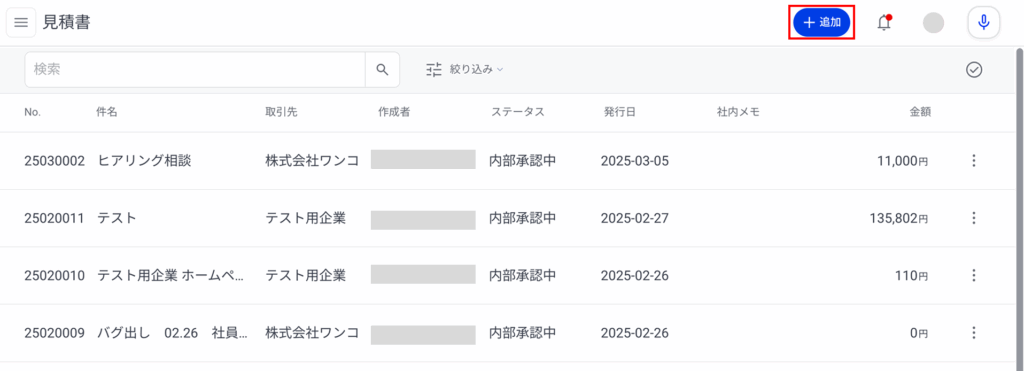Toggle the circled checkmark select mode
Screen dimensions: 1024x371
click(x=974, y=70)
